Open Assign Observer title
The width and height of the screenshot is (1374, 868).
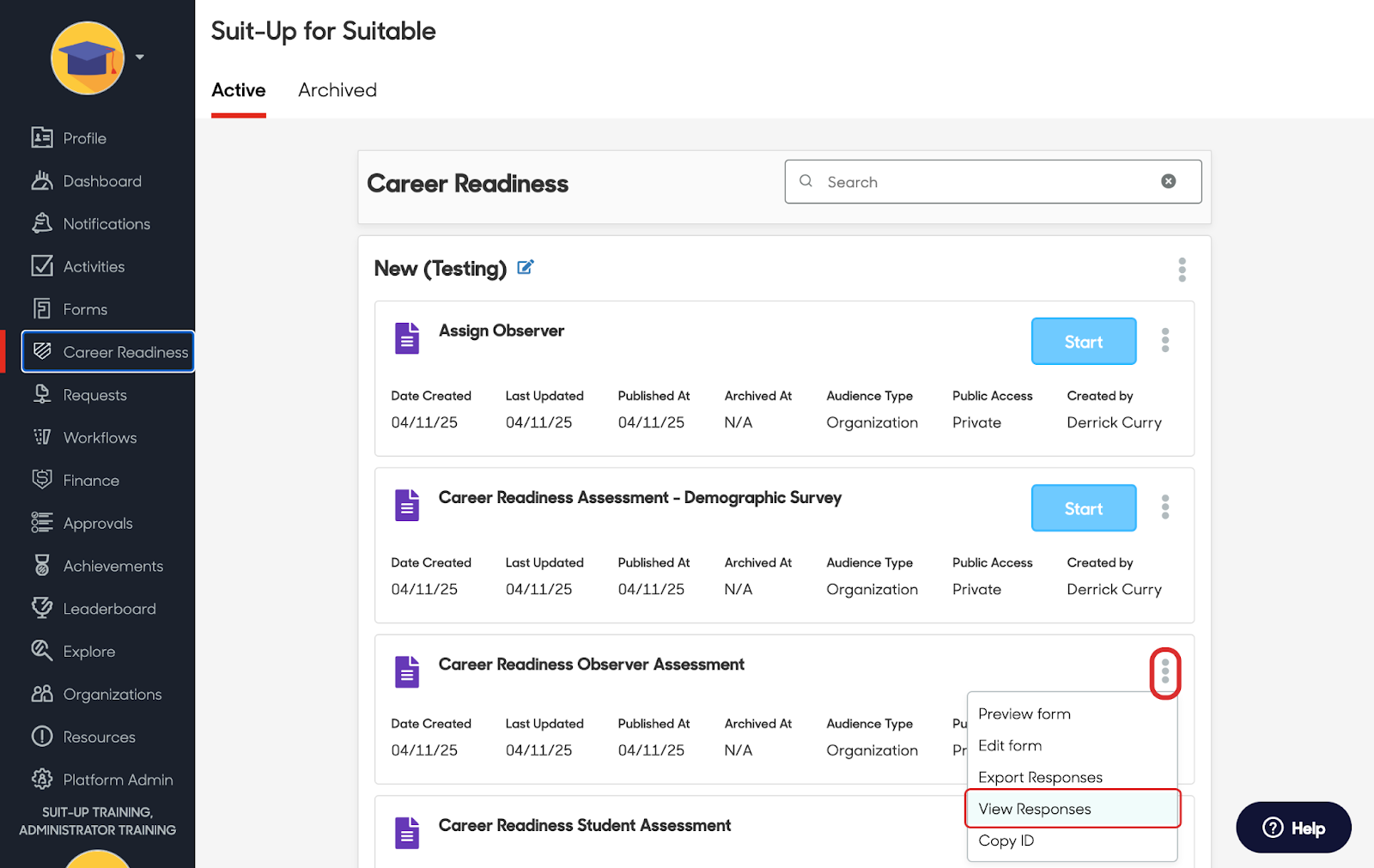(502, 331)
